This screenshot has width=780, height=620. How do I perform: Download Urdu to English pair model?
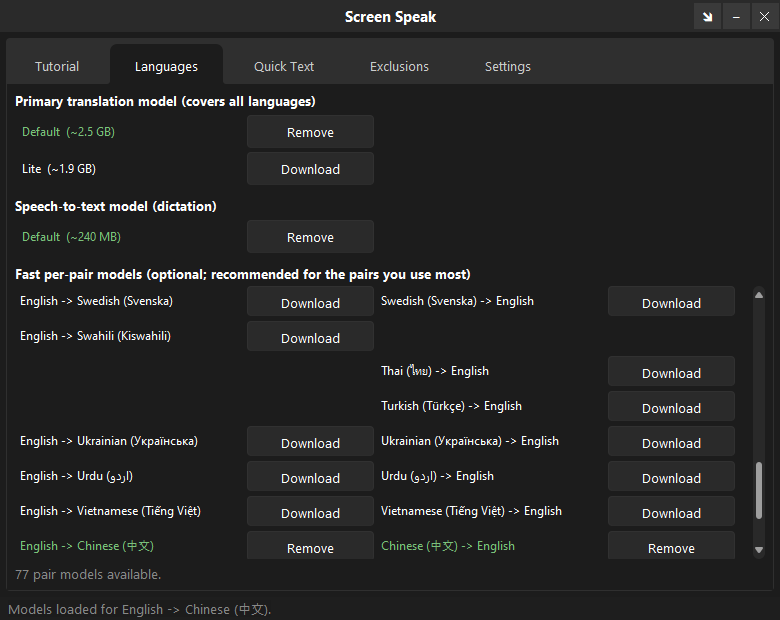click(x=671, y=478)
